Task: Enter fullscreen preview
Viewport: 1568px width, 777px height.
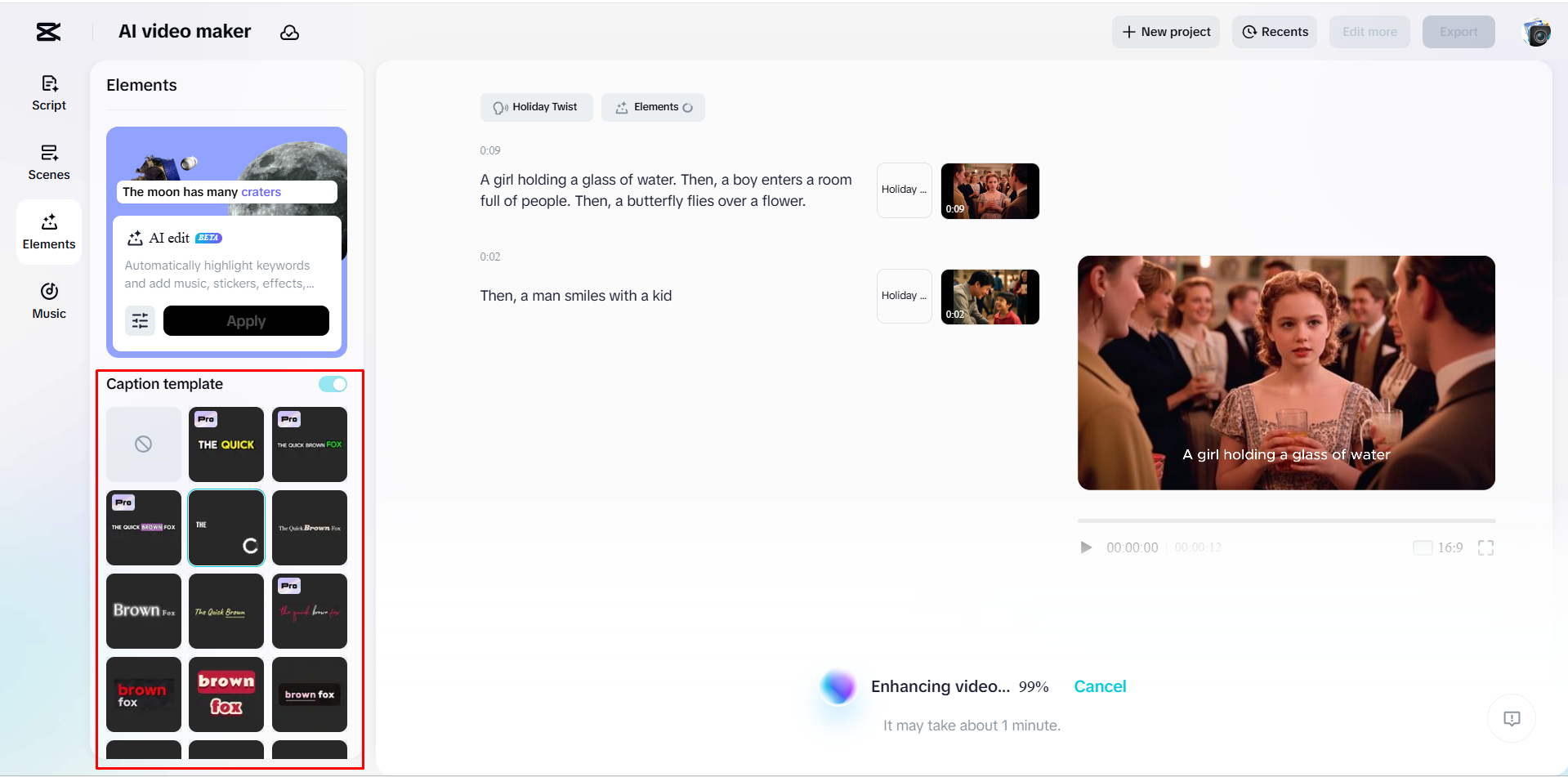Action: coord(1485,547)
